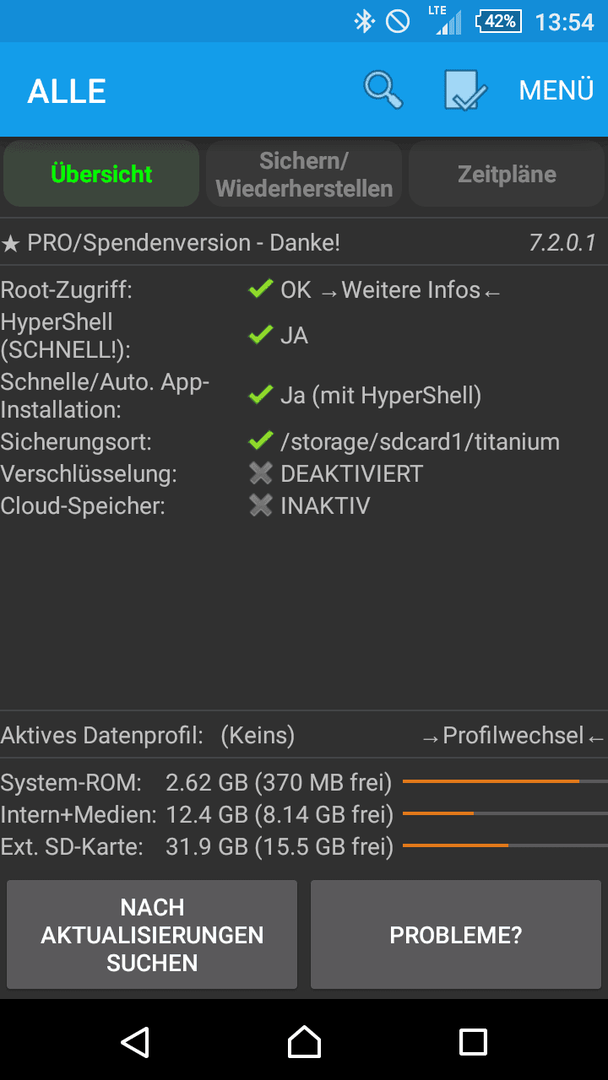Click Nach Aktualisierungen suchen button
The width and height of the screenshot is (608, 1080).
tap(152, 935)
